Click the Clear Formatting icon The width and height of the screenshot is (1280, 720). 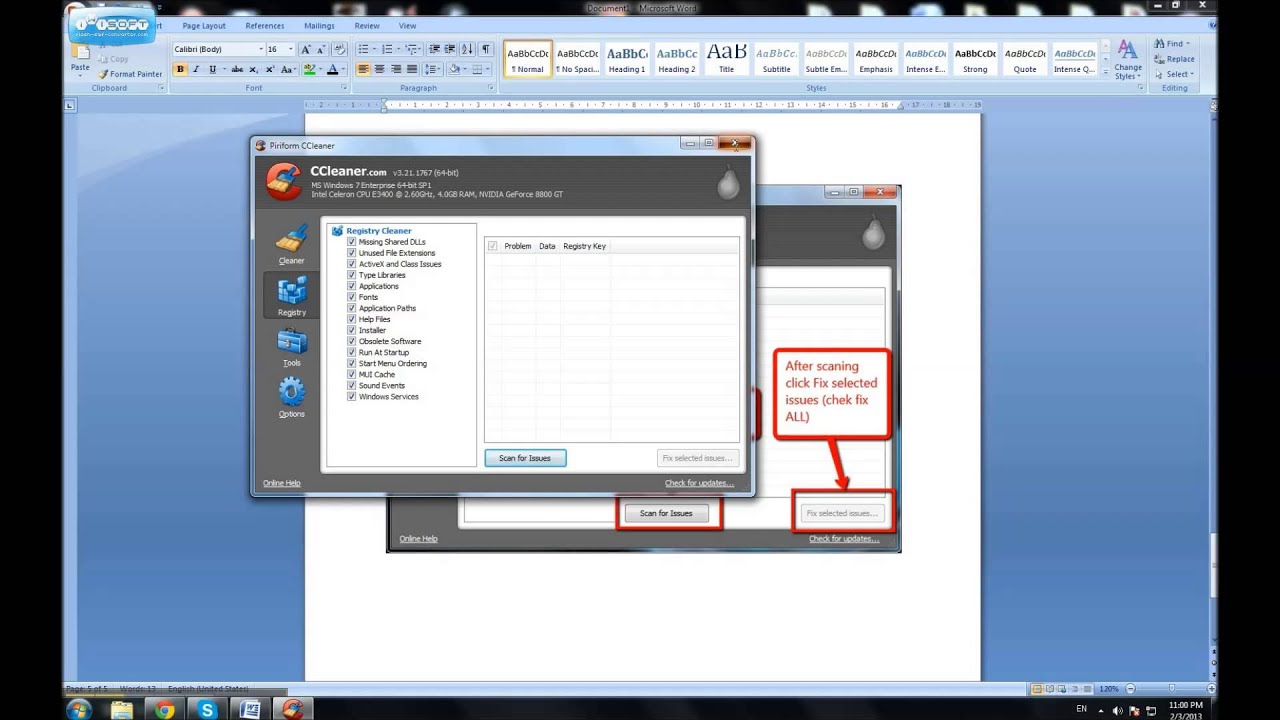point(339,49)
